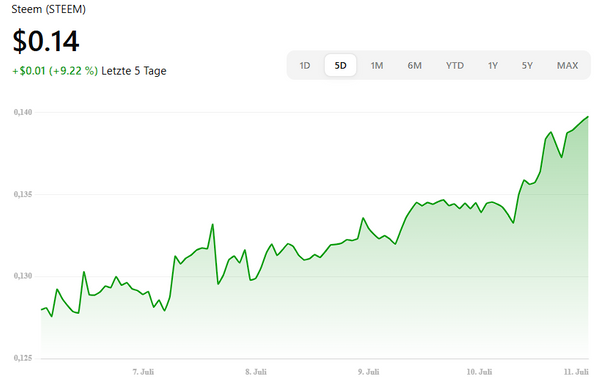This screenshot has width=599, height=380.
Task: Switch chart to 6M range
Action: tap(414, 66)
